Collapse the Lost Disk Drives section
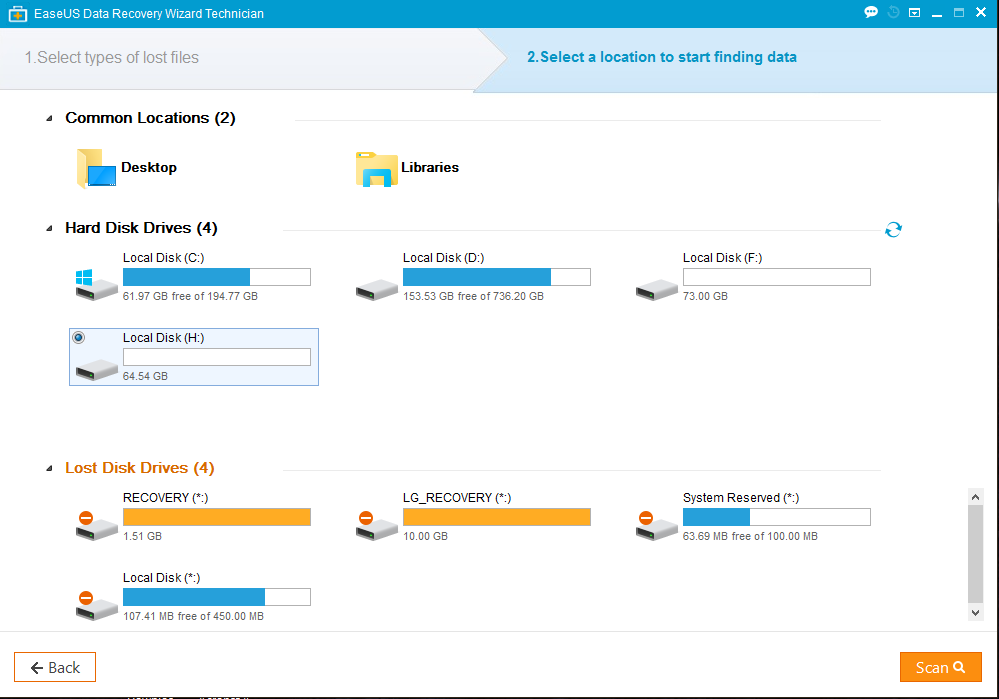 point(49,468)
